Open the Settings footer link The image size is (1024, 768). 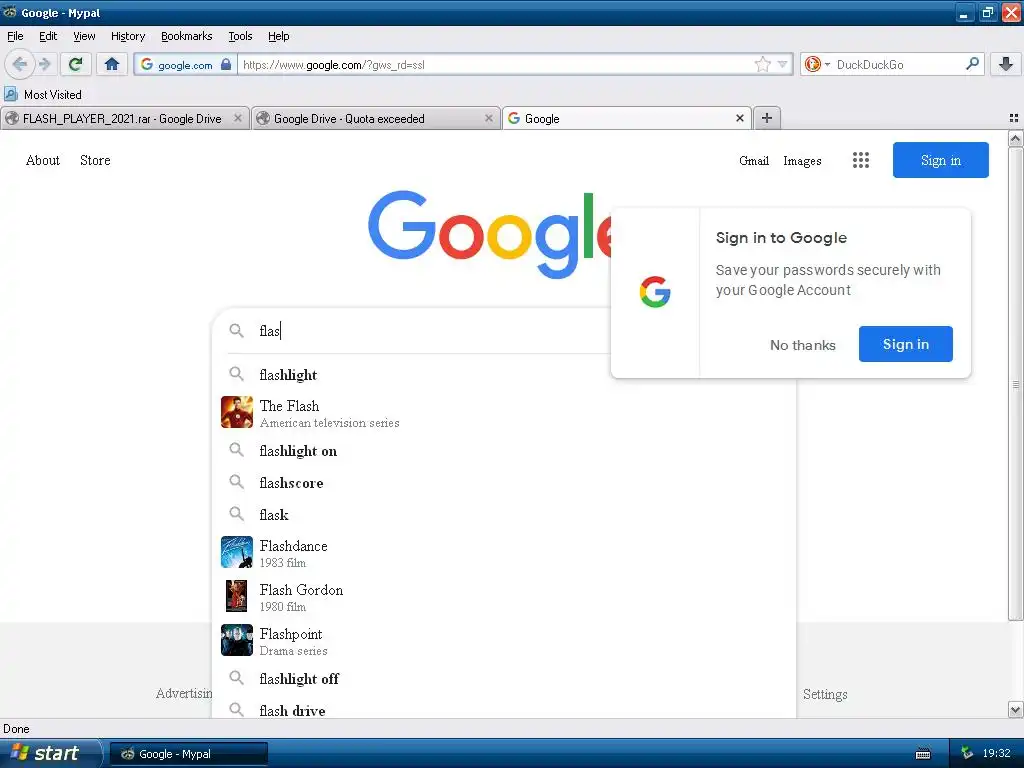point(825,694)
